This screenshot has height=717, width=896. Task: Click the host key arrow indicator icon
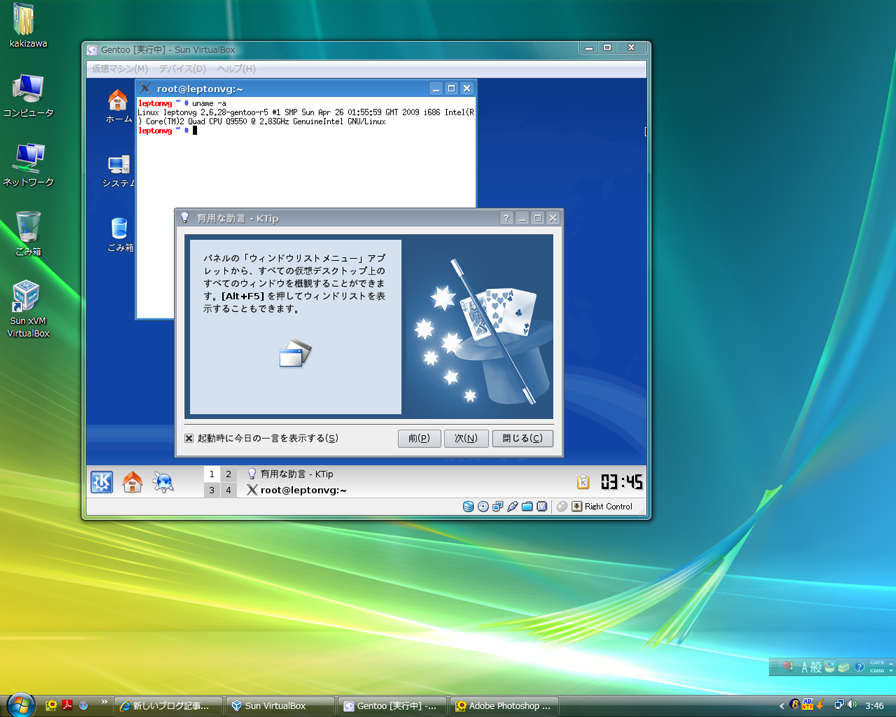point(577,506)
